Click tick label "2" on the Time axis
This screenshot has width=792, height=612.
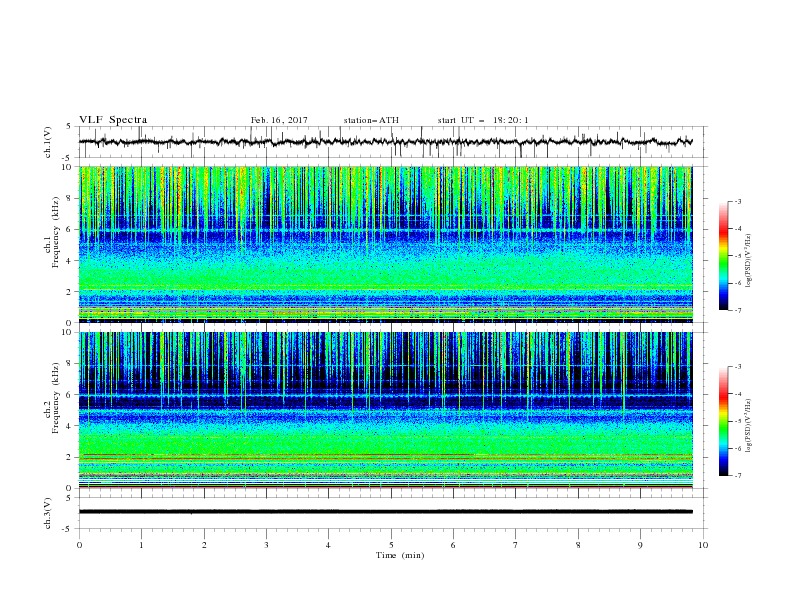(x=204, y=545)
